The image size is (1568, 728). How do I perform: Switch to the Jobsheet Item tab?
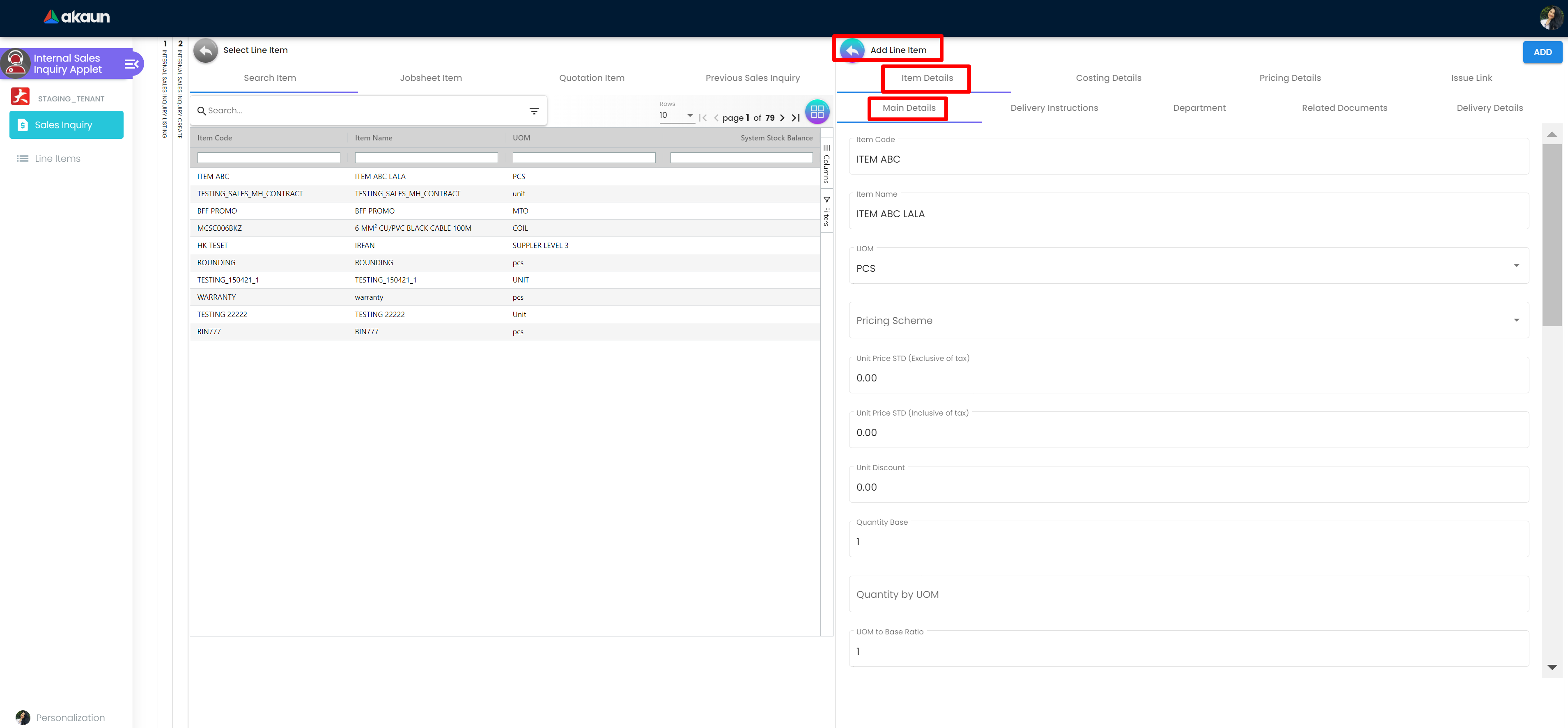coord(430,78)
